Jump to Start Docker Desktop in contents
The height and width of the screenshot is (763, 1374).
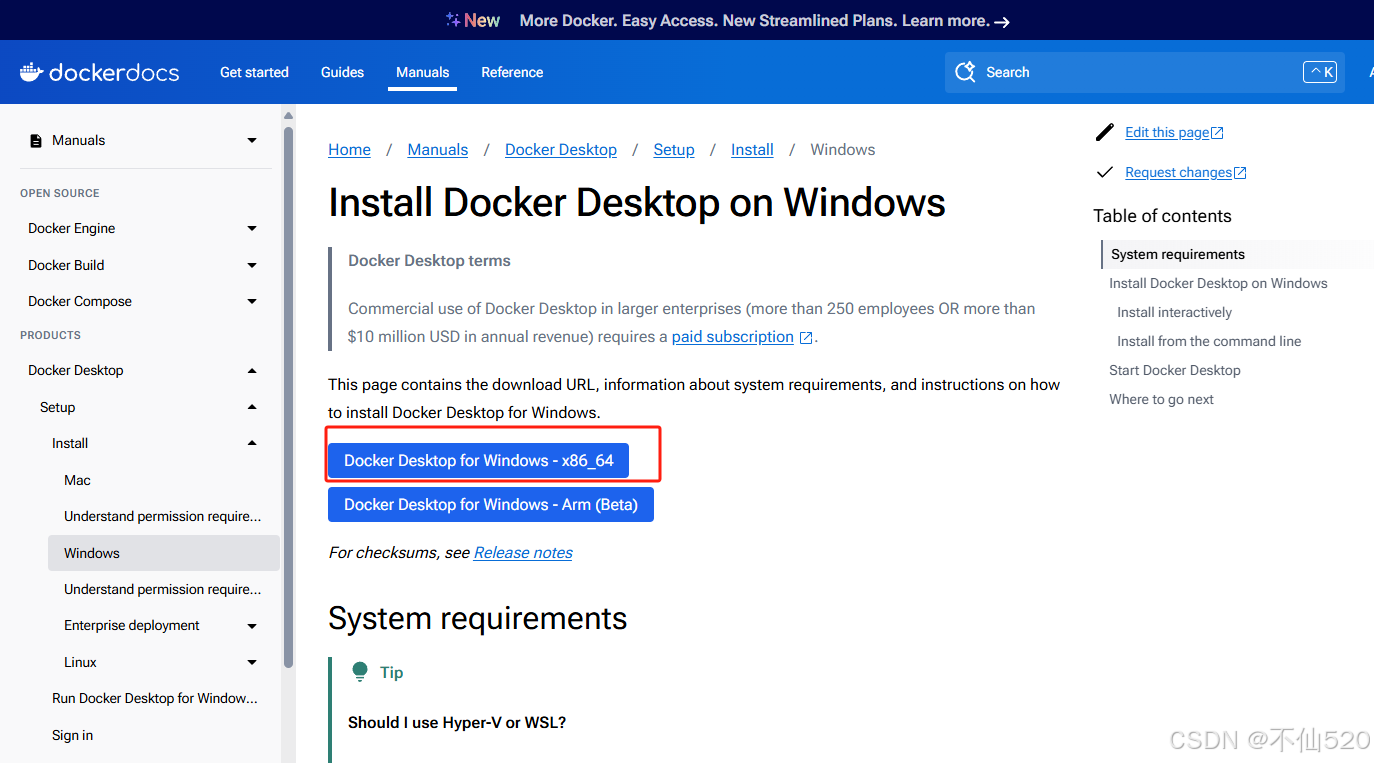[x=1175, y=370]
